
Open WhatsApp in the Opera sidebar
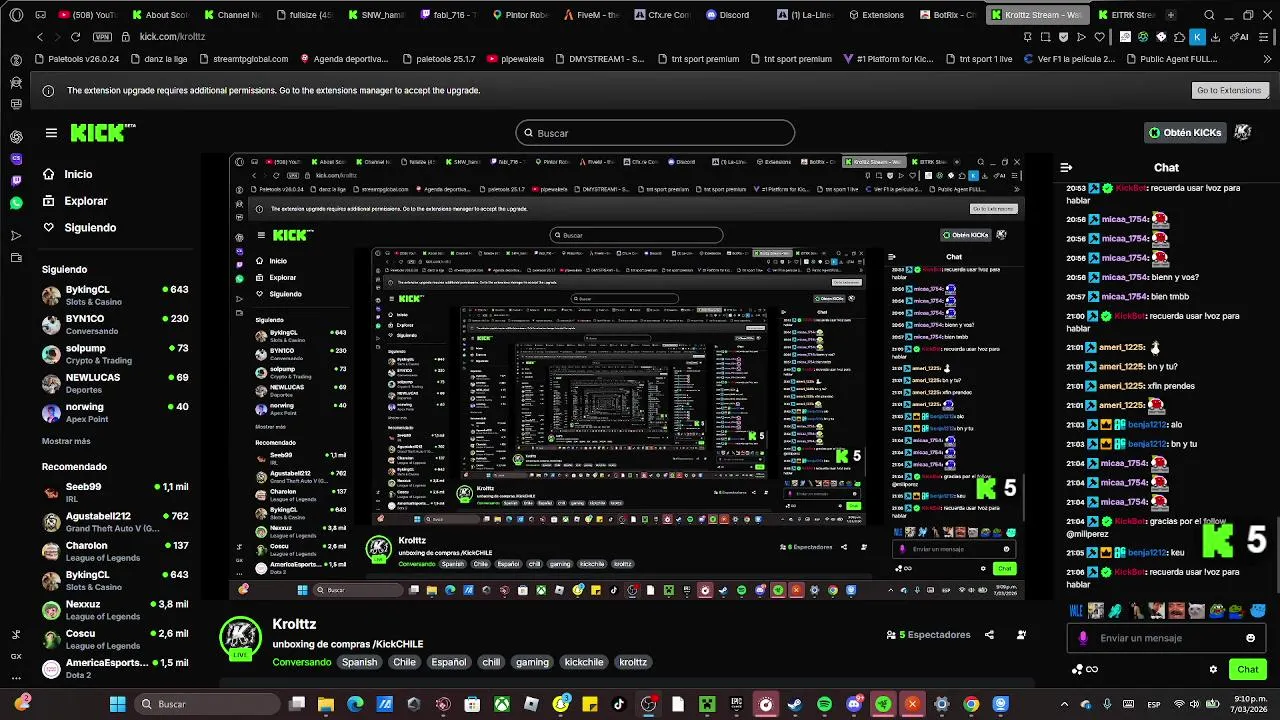coord(16,203)
